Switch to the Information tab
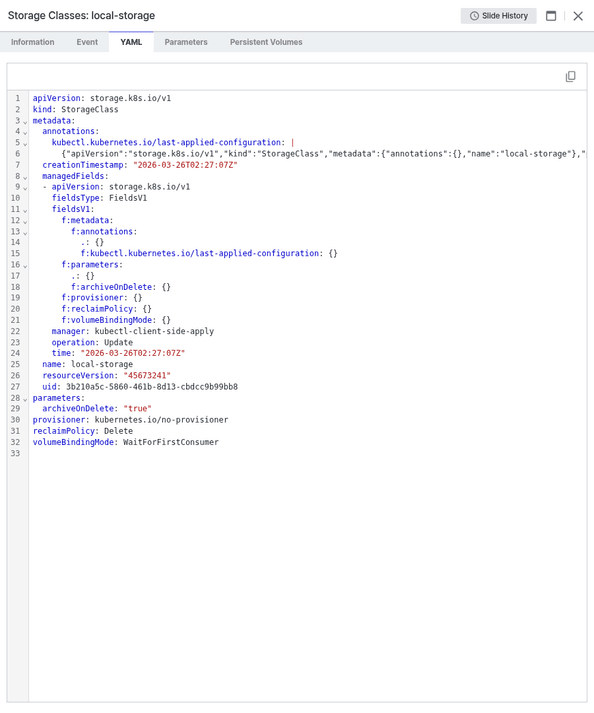Screen dimensions: 594x713 pos(33,42)
